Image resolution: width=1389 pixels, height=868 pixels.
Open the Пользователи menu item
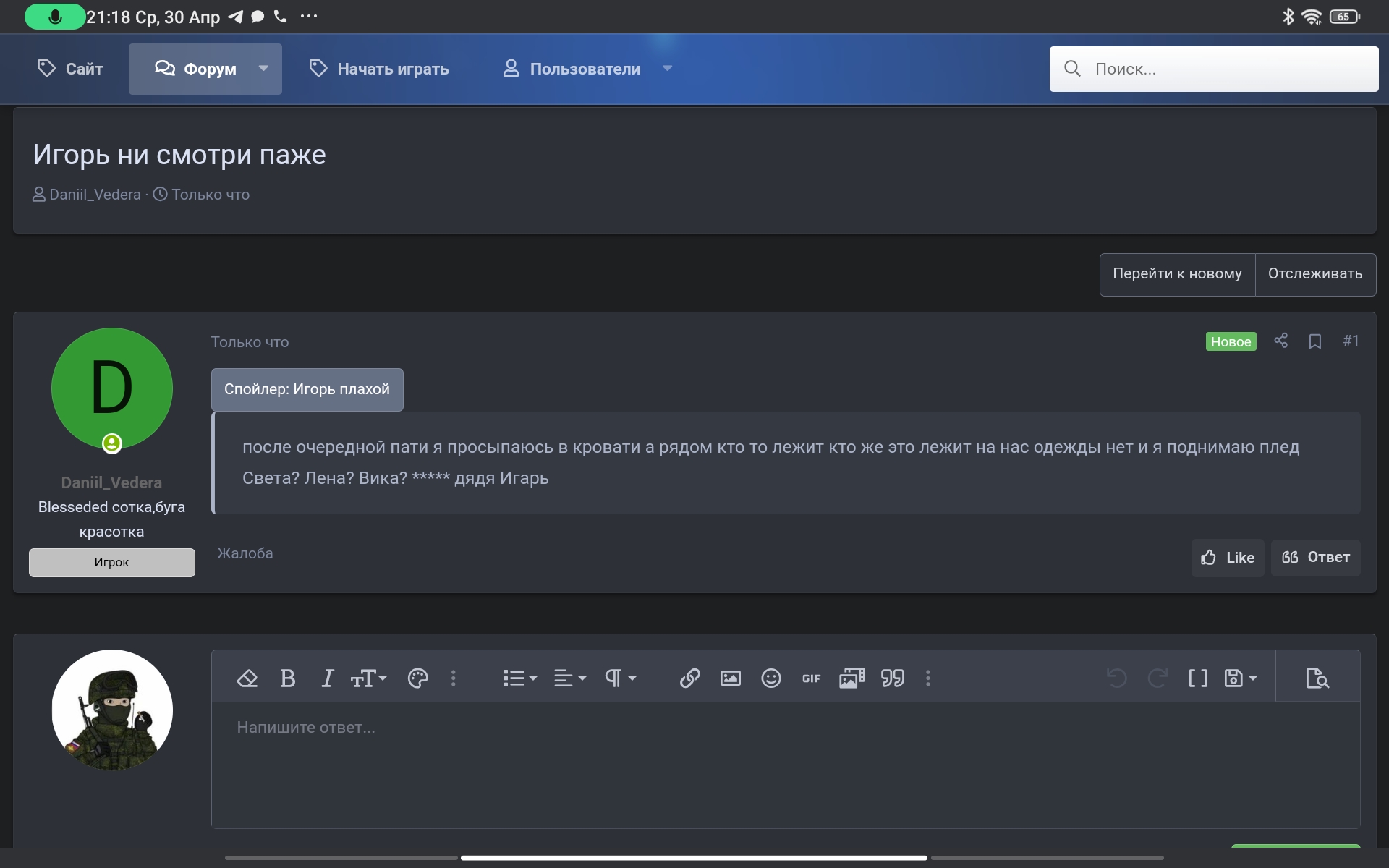(x=585, y=69)
